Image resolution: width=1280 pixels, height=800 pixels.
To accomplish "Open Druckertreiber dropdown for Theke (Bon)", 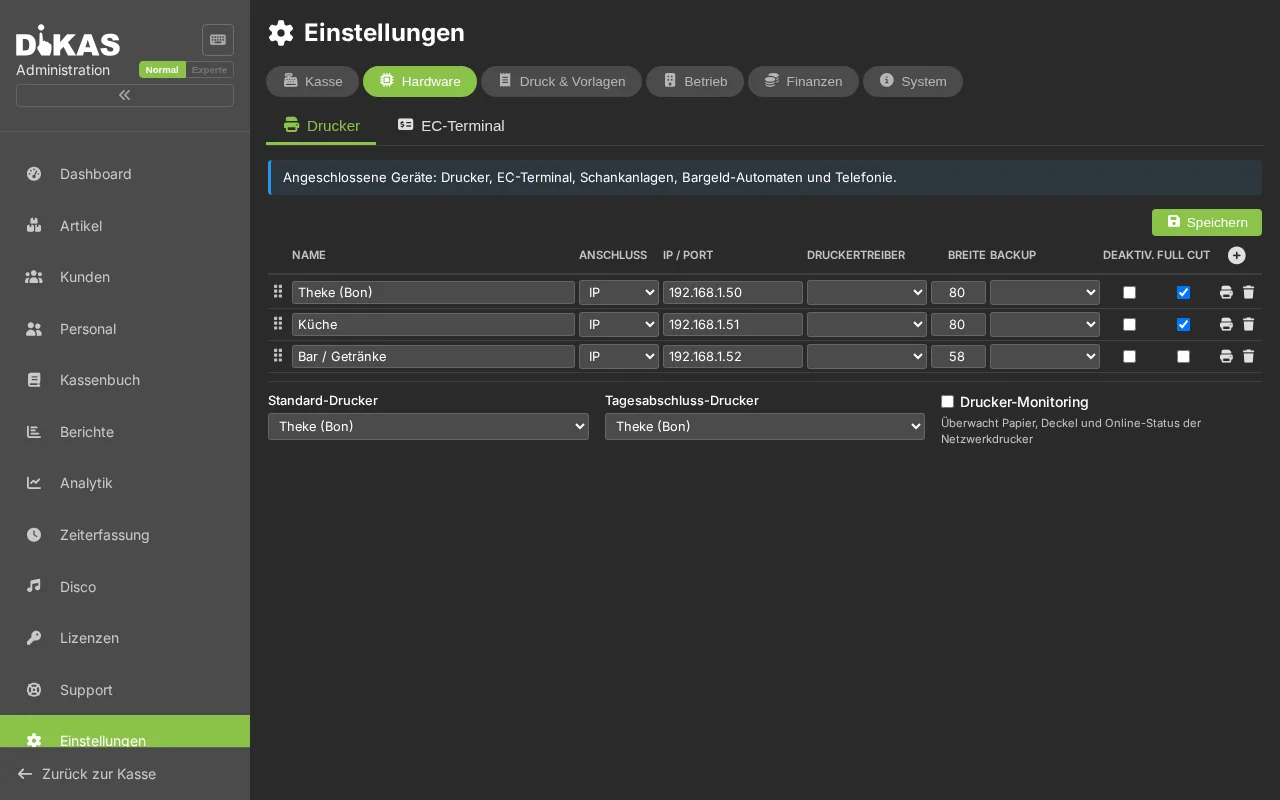I will tap(867, 292).
